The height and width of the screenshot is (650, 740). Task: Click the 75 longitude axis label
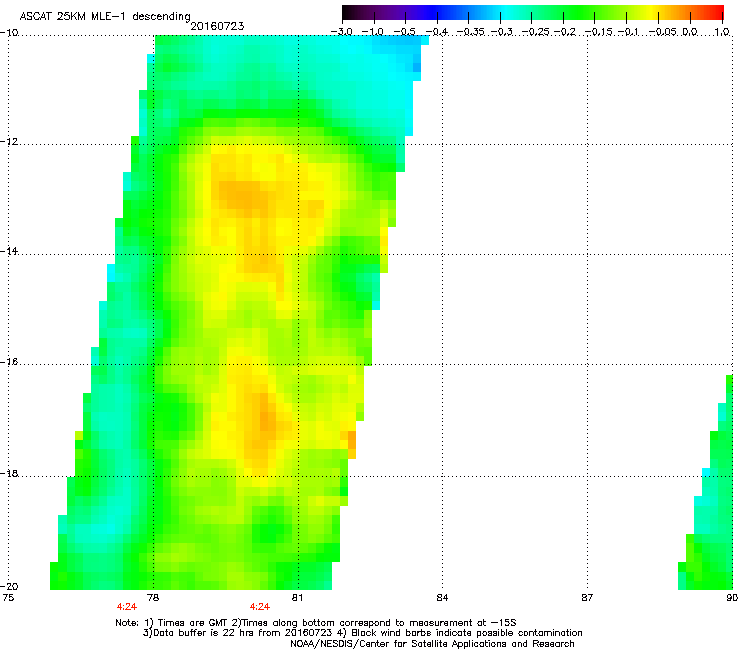click(8, 598)
